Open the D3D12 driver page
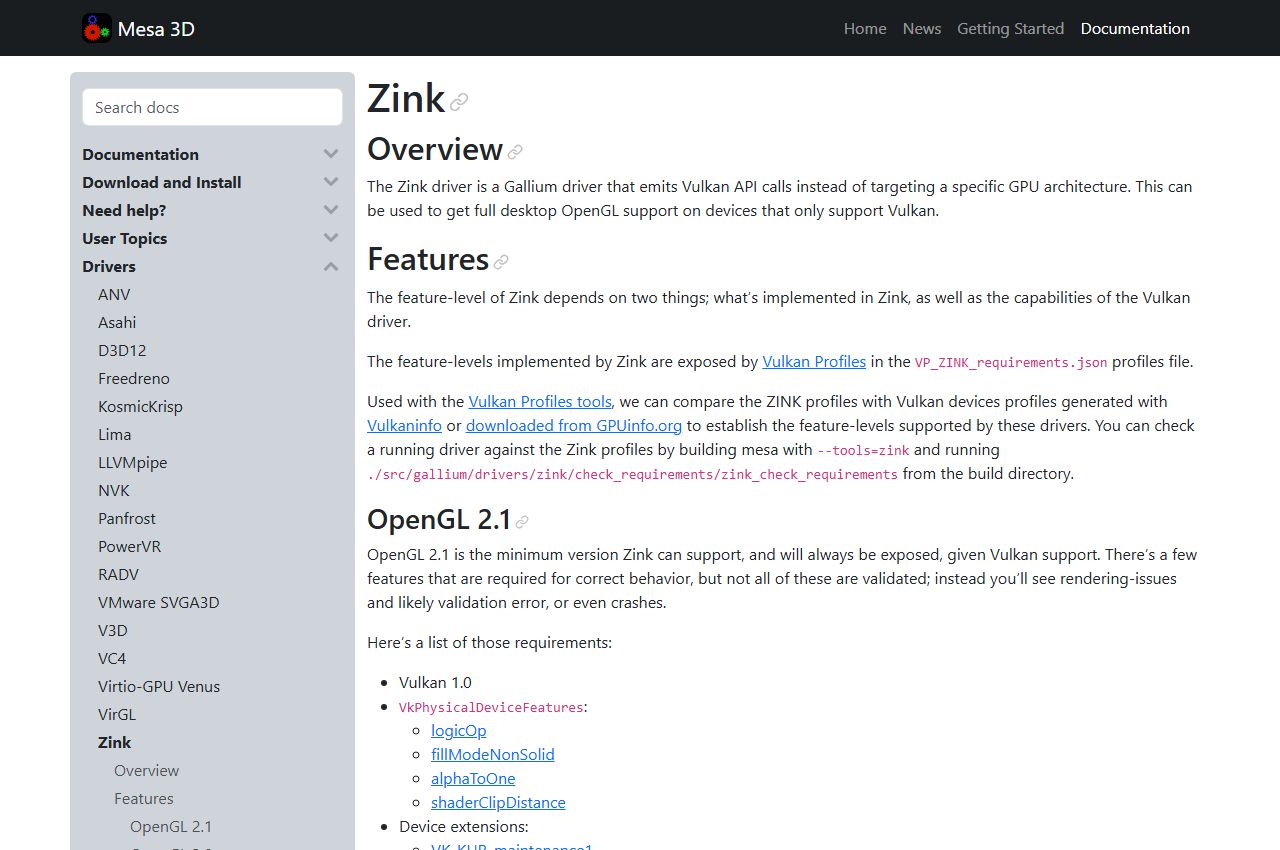This screenshot has height=850, width=1280. click(x=122, y=350)
